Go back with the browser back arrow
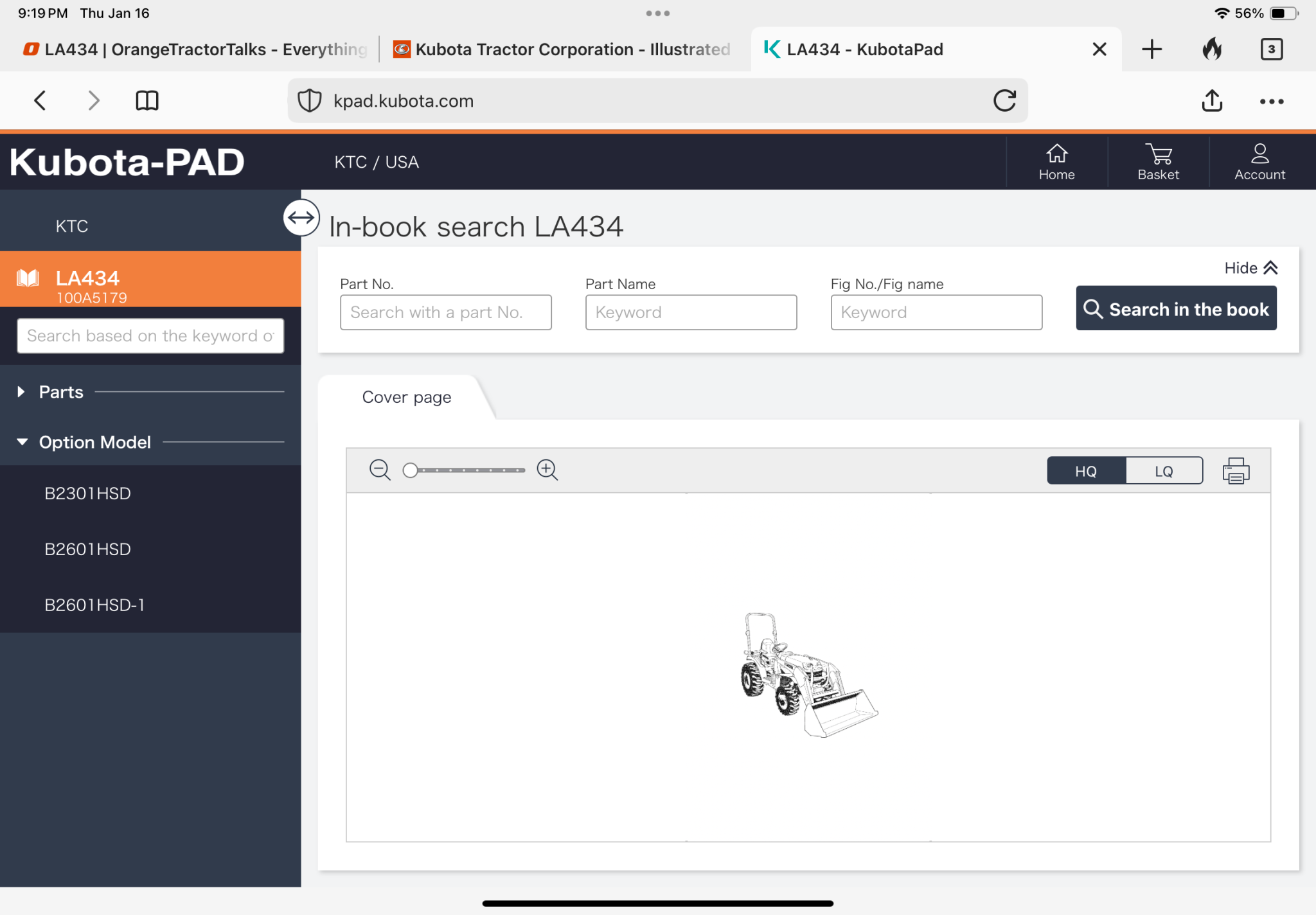Viewport: 1316px width, 915px height. coord(40,100)
